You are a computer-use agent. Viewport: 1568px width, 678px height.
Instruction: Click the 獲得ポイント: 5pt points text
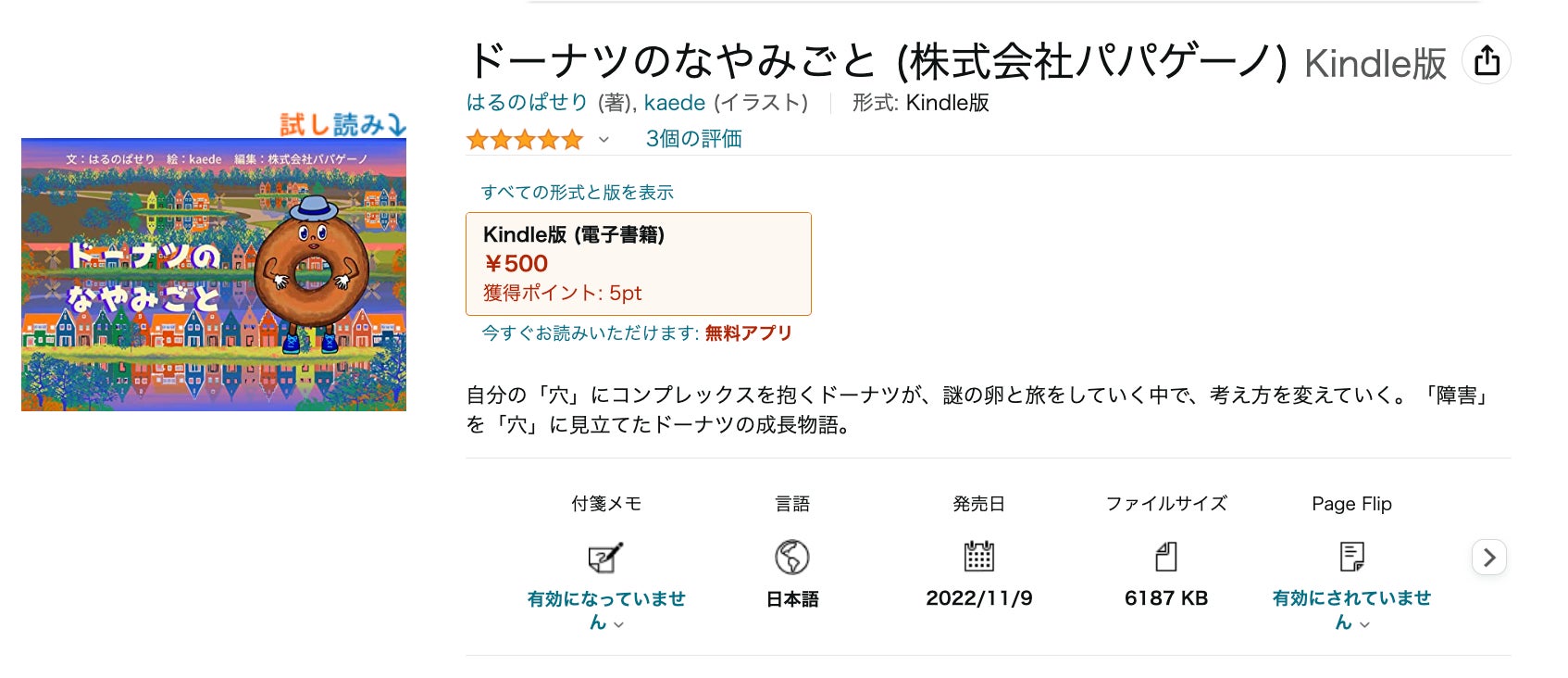tap(563, 293)
